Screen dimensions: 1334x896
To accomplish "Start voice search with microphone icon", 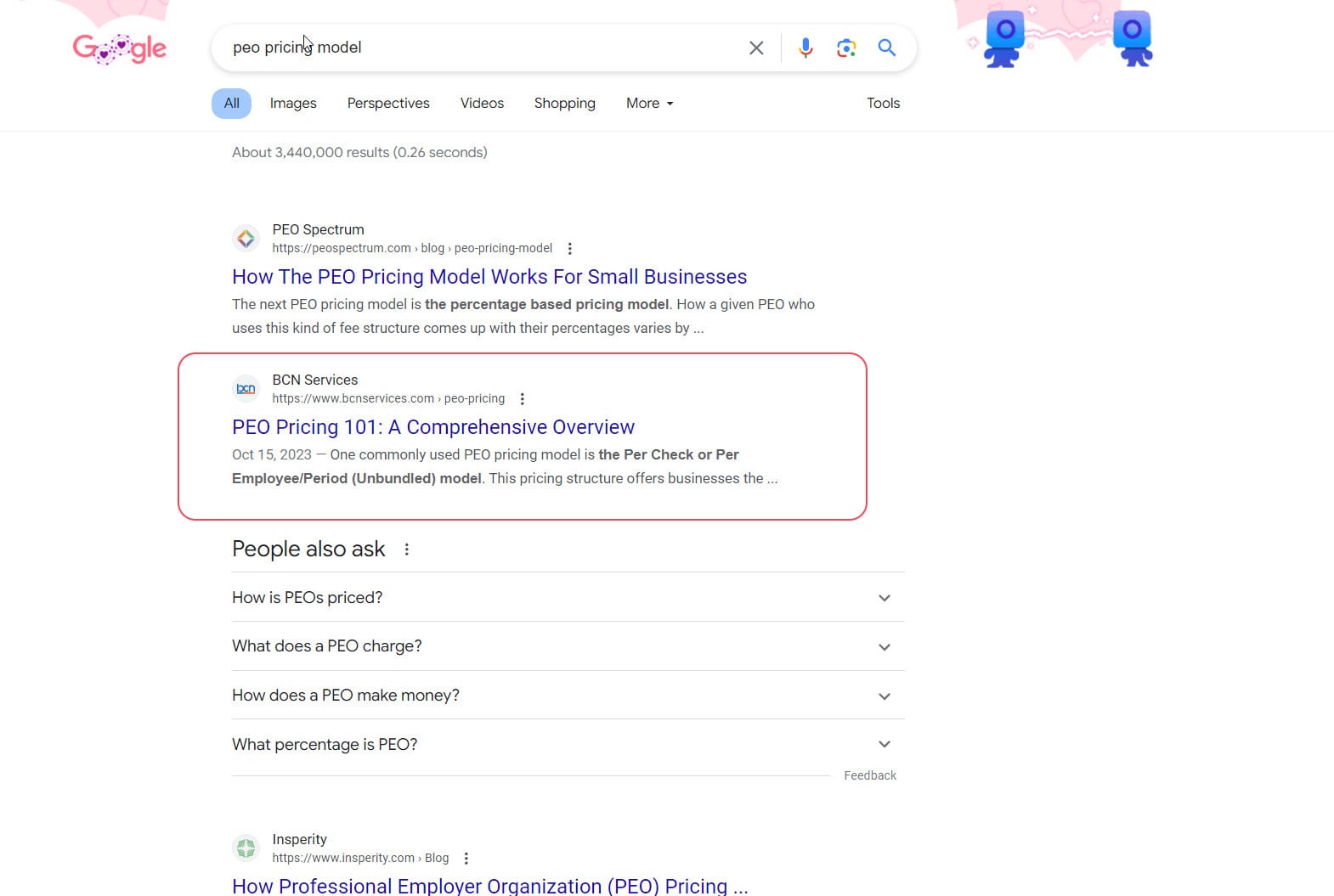I will (805, 48).
